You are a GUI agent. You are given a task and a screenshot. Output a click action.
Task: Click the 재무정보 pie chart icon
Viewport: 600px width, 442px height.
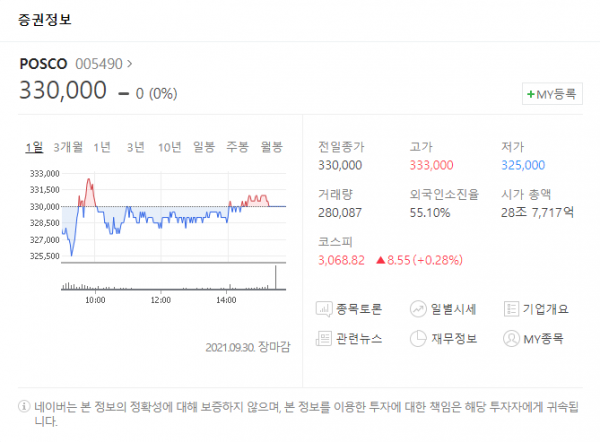click(418, 338)
